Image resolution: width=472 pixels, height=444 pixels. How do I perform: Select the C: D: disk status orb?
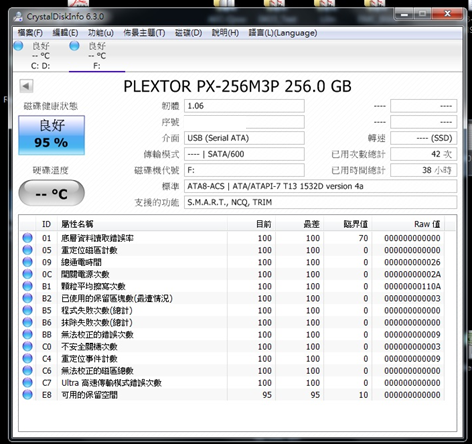coord(18,46)
